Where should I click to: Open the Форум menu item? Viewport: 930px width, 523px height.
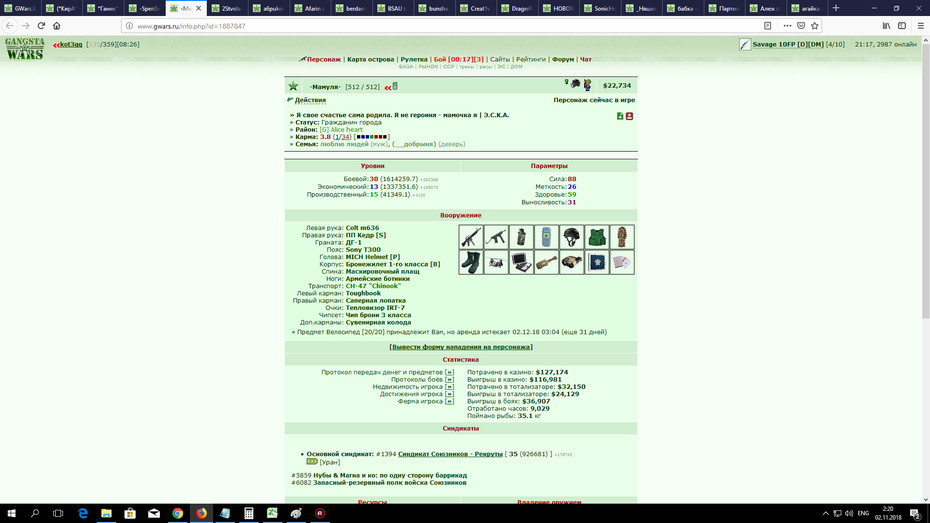[x=563, y=59]
